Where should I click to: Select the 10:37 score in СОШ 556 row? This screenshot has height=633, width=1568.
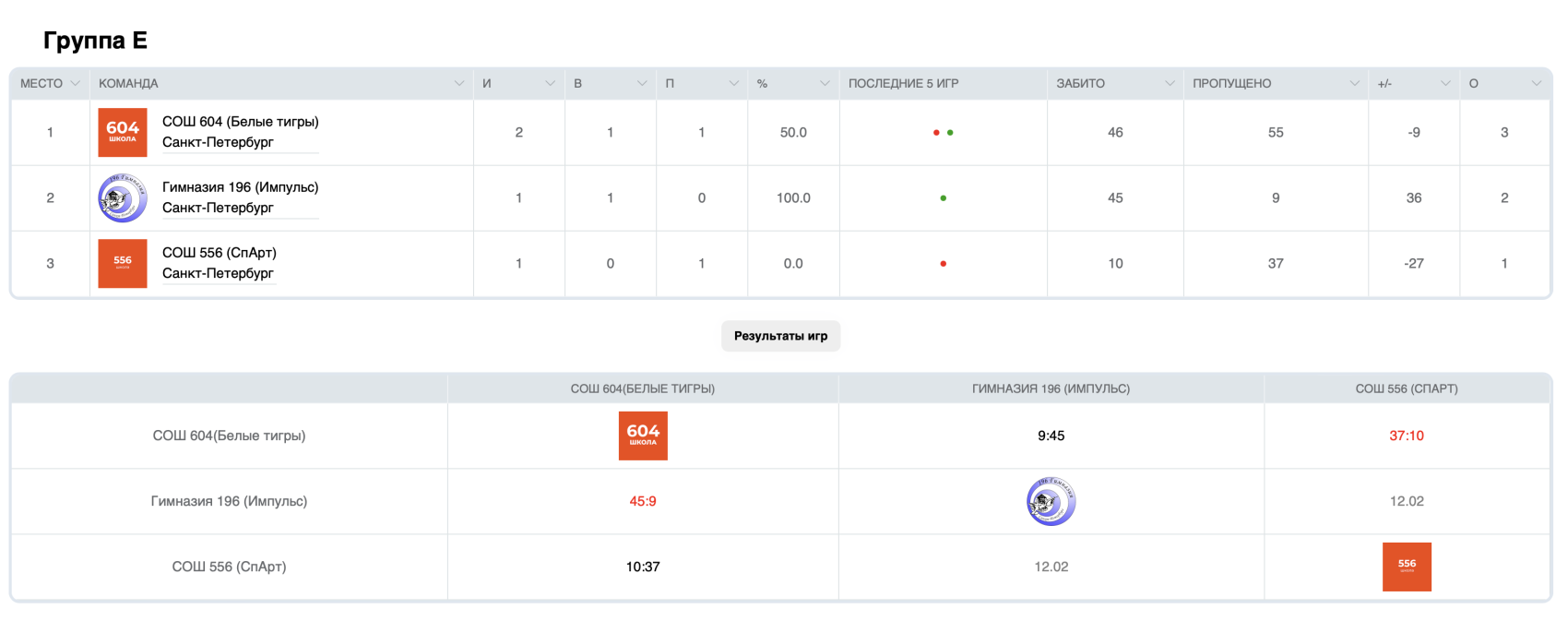643,567
